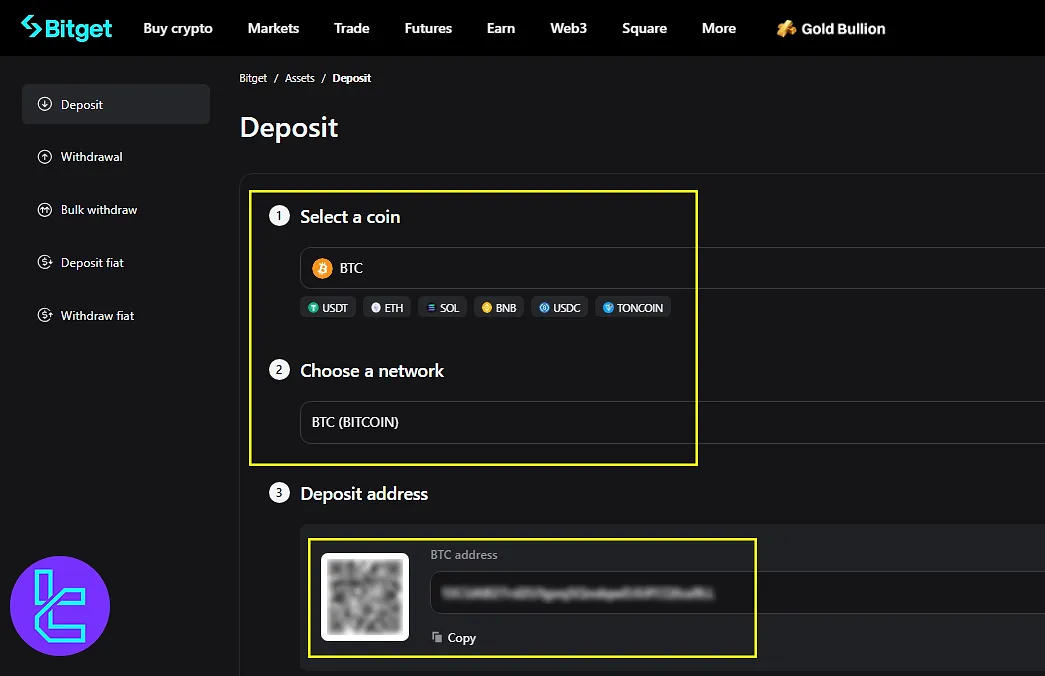Go to Assets breadcrumb link
The width and height of the screenshot is (1045, 676).
[x=300, y=78]
